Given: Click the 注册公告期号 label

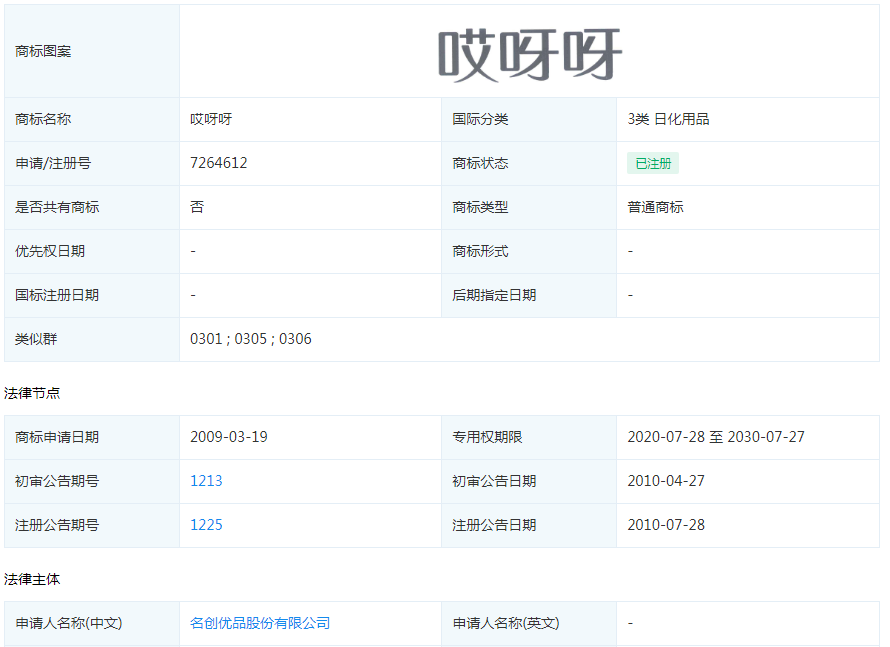Looking at the screenshot, I should pyautogui.click(x=57, y=524).
